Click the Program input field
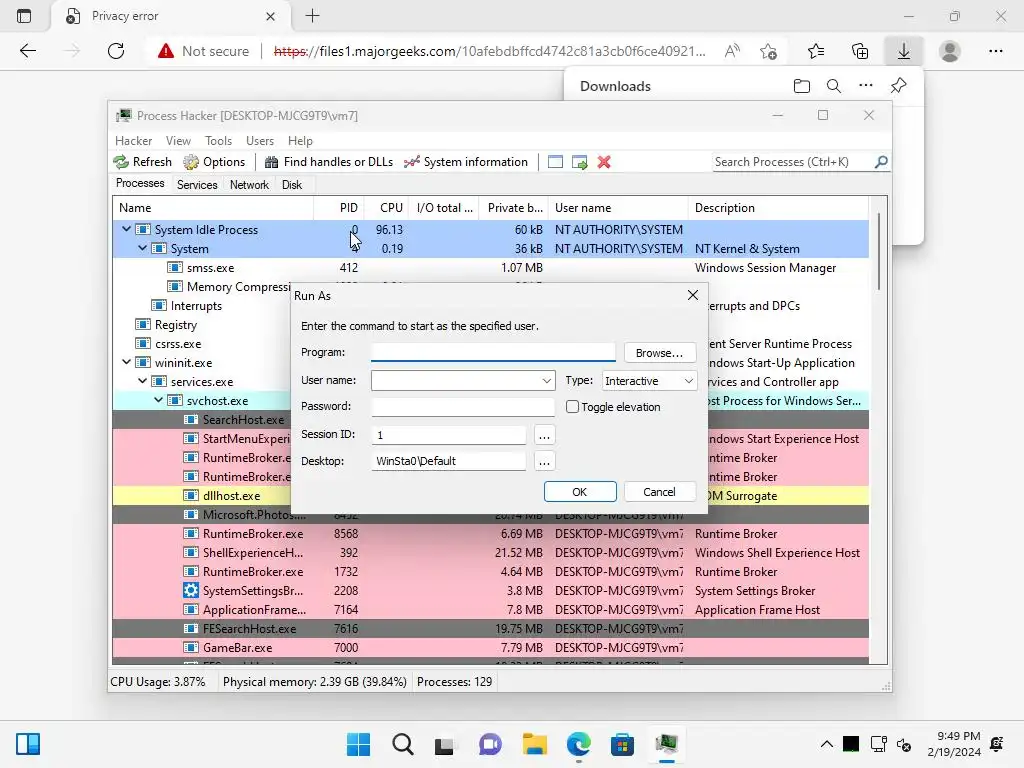 pyautogui.click(x=493, y=352)
